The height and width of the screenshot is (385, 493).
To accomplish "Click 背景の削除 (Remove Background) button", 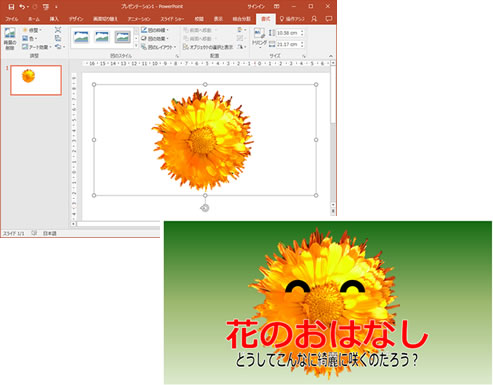I will point(10,39).
